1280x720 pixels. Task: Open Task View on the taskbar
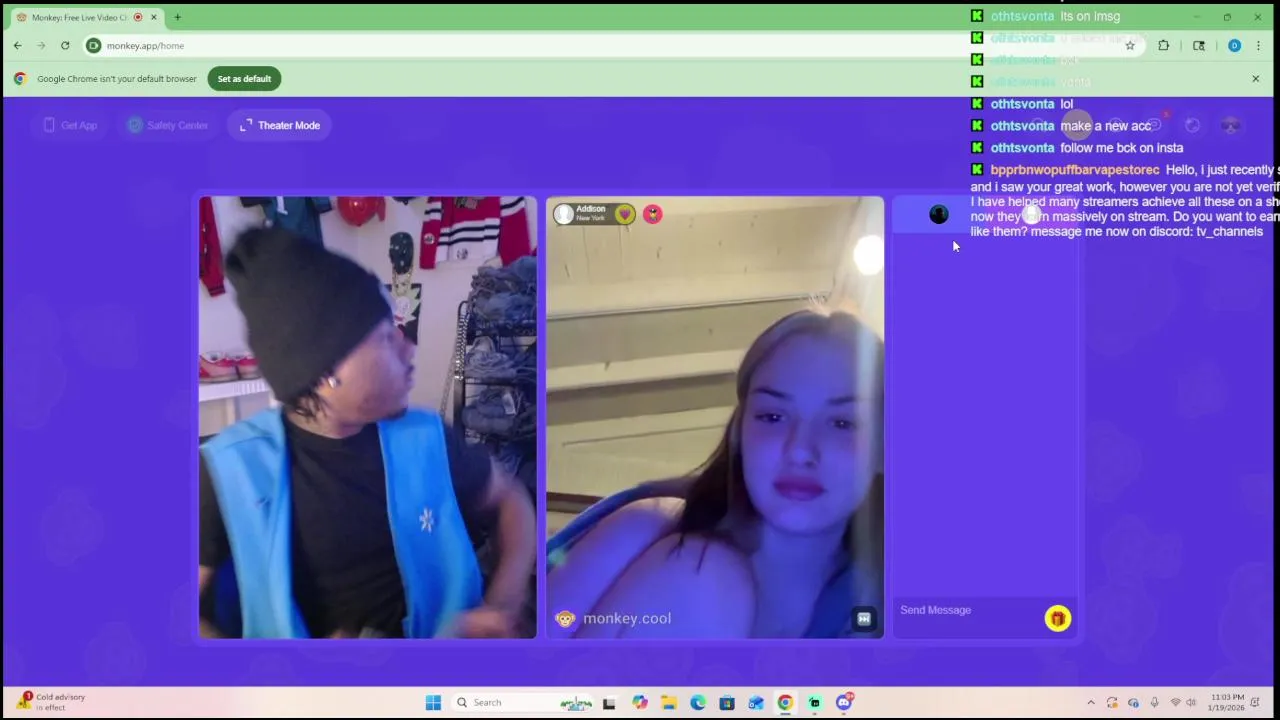(609, 703)
